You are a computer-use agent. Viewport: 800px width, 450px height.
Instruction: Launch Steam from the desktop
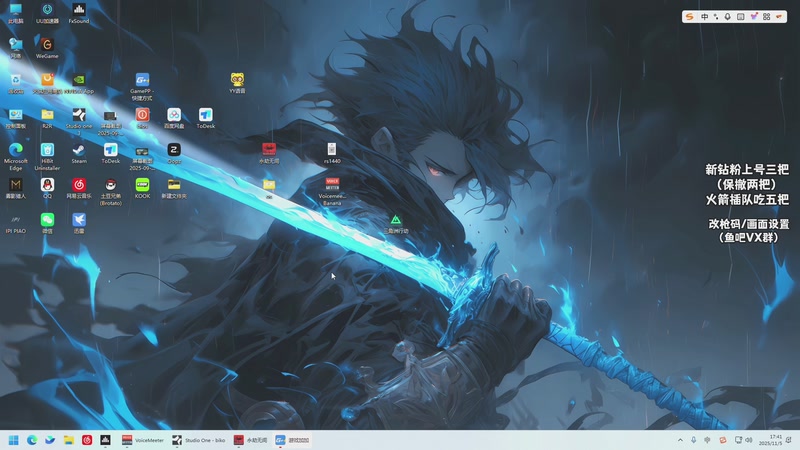[79, 154]
